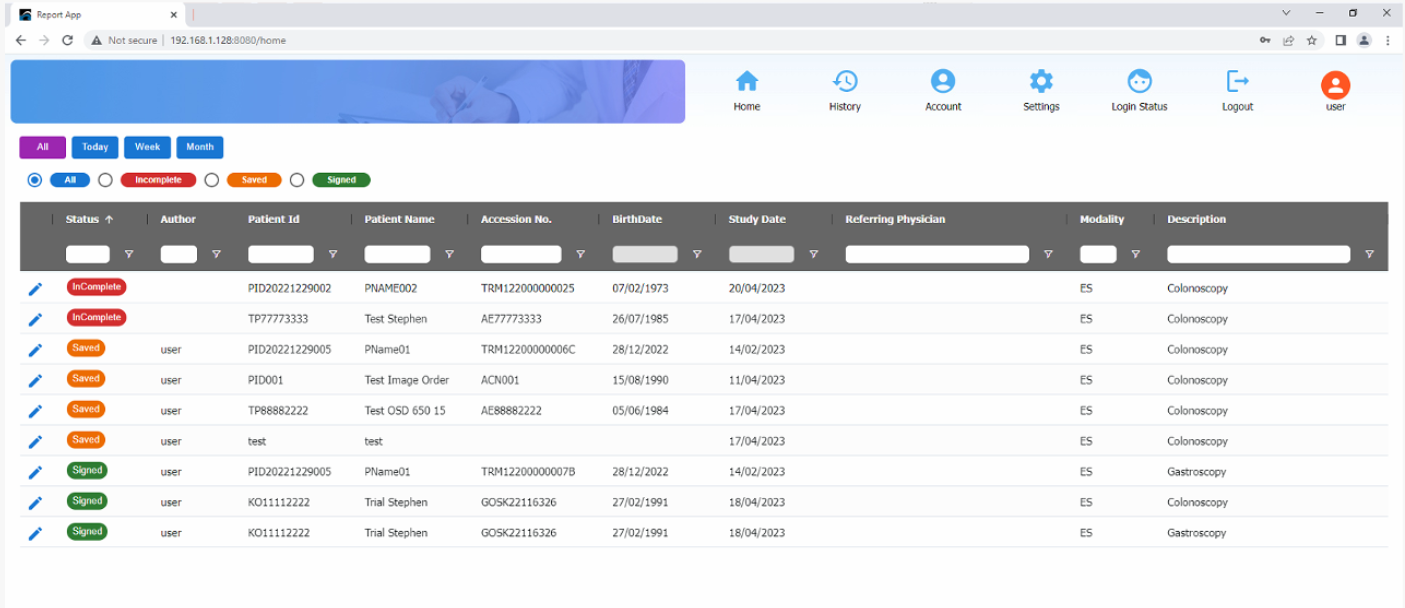The height and width of the screenshot is (608, 1405).
Task: Select the All status radio button
Action: pos(35,180)
